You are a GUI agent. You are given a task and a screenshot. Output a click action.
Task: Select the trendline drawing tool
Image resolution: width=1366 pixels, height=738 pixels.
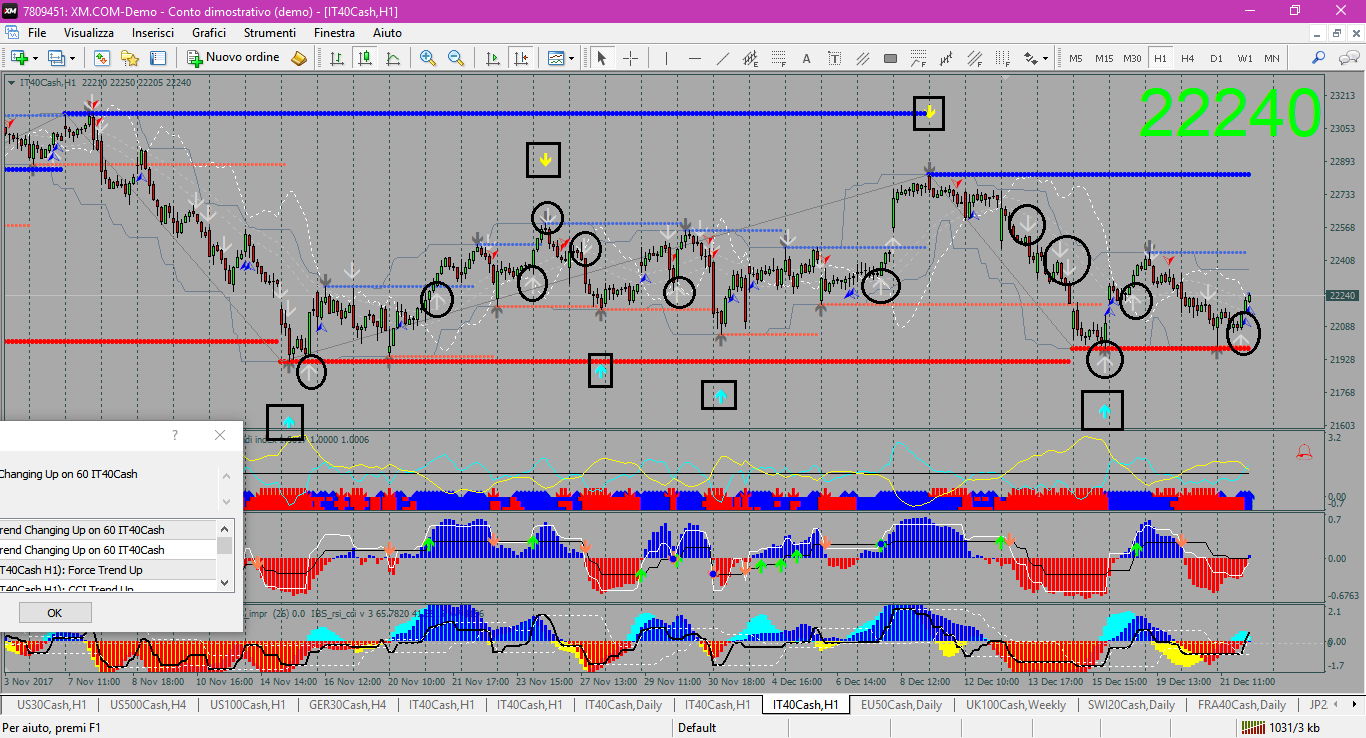(723, 58)
